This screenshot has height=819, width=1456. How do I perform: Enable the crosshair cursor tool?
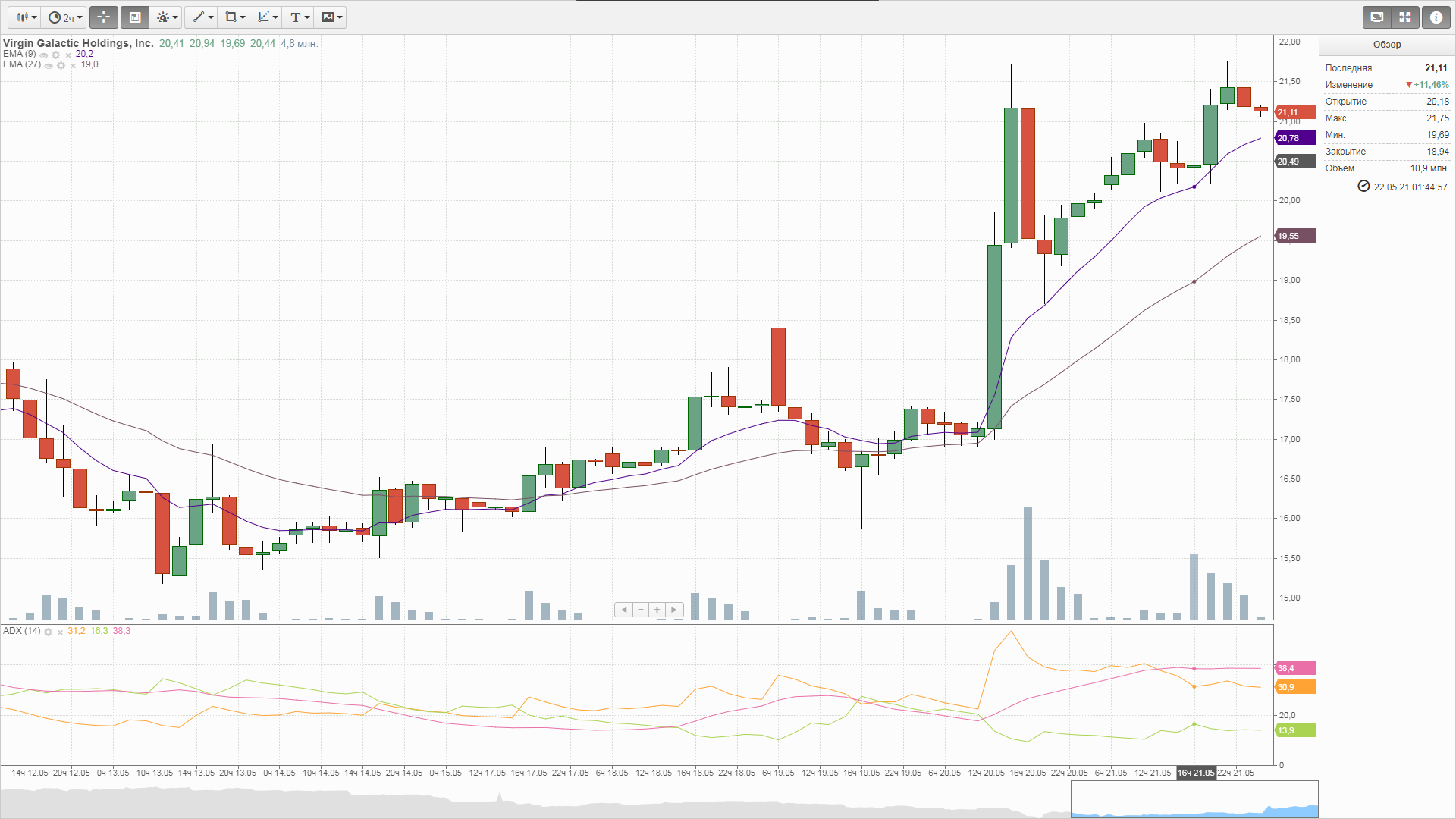(x=104, y=17)
